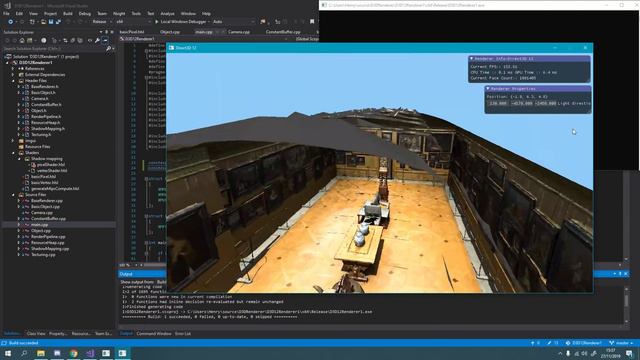
Task: Select BaseRenderer.h in Solution Explorer
Action: point(44,87)
